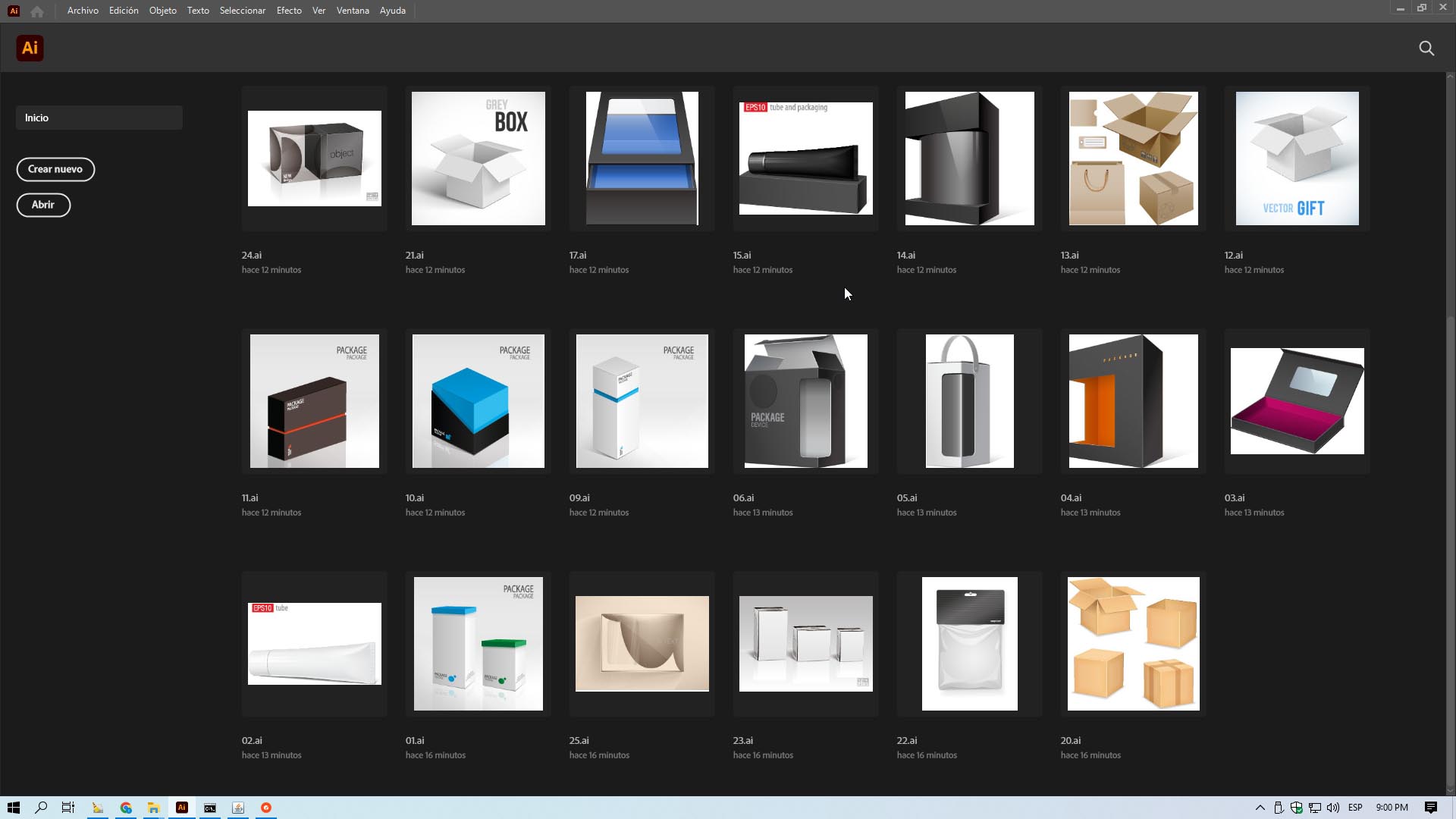The width and height of the screenshot is (1456, 819).
Task: Open the Windows notification center icon
Action: click(1430, 808)
